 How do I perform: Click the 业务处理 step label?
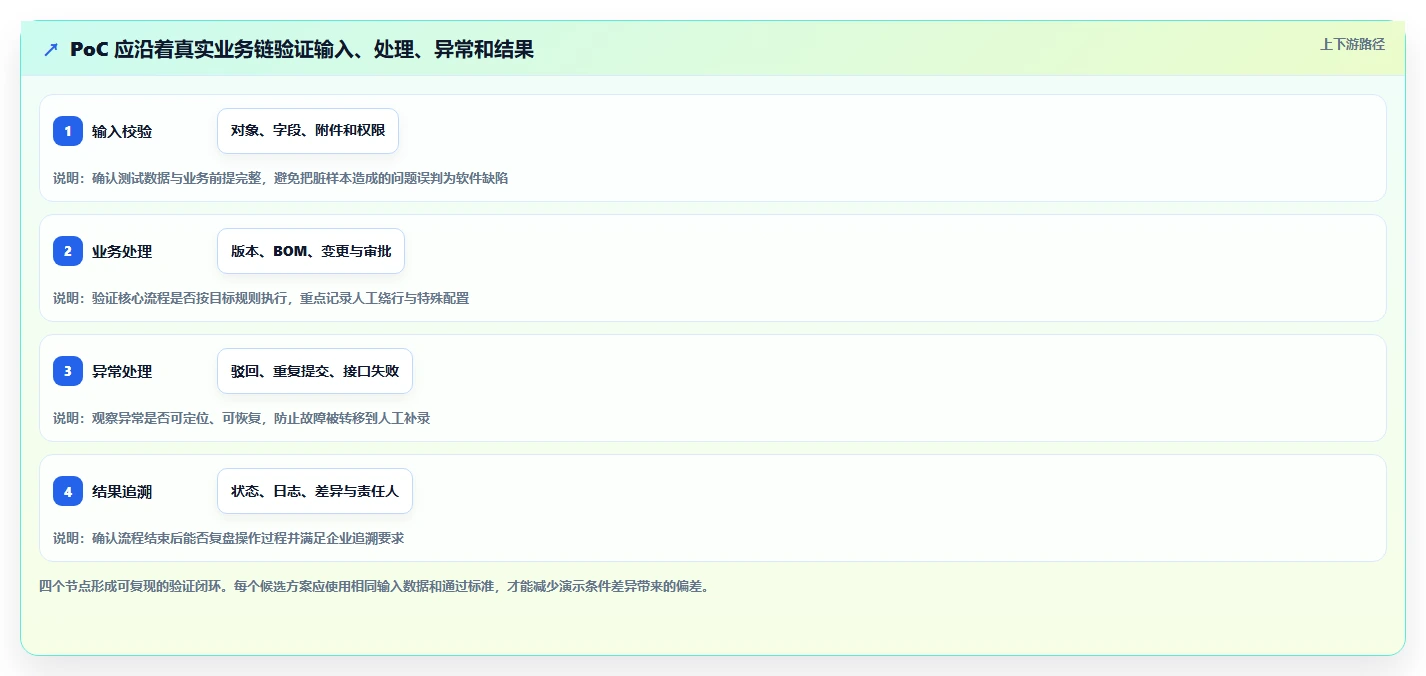[122, 252]
